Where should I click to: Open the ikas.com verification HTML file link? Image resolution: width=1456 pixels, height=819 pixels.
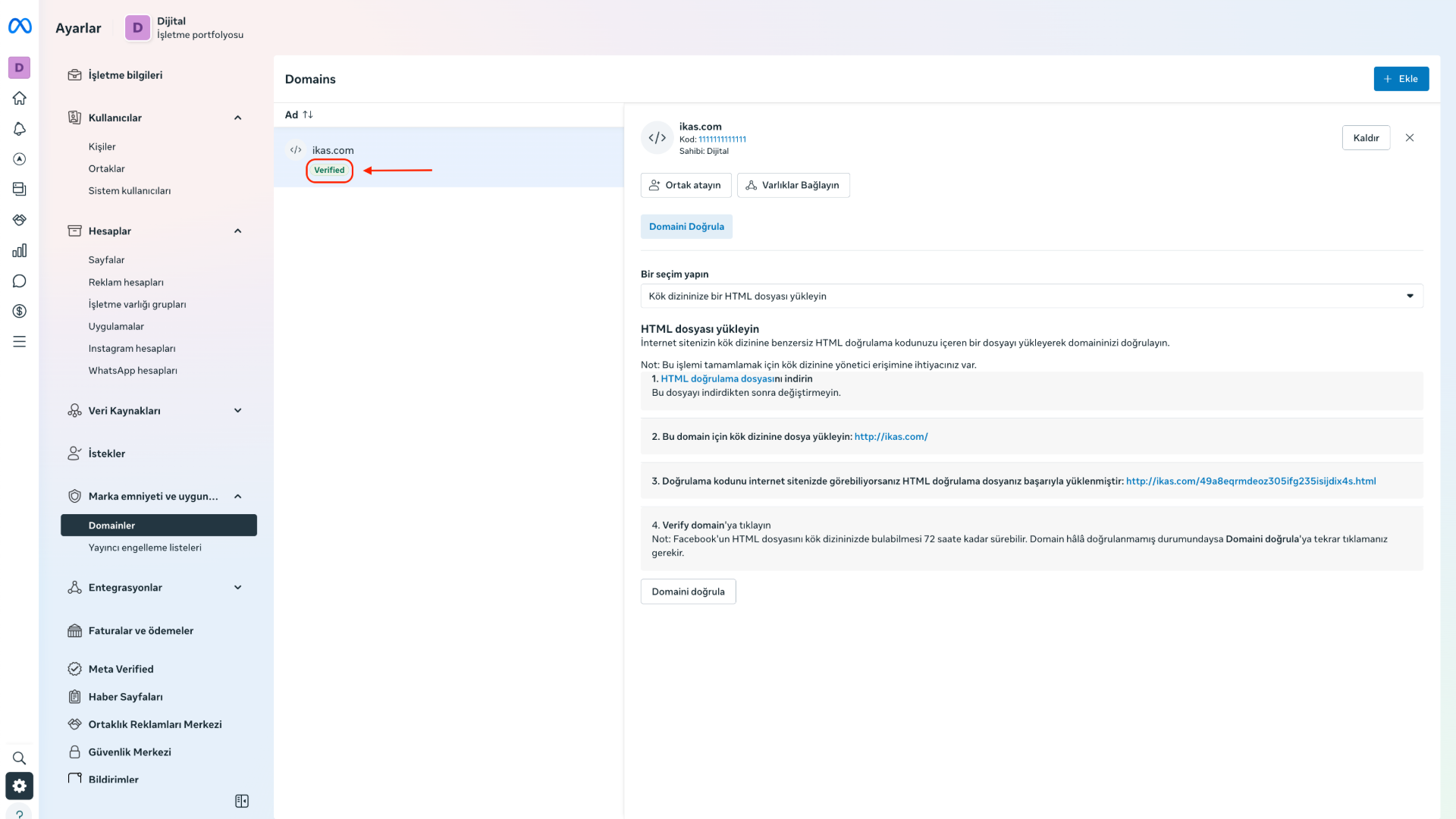point(1250,481)
